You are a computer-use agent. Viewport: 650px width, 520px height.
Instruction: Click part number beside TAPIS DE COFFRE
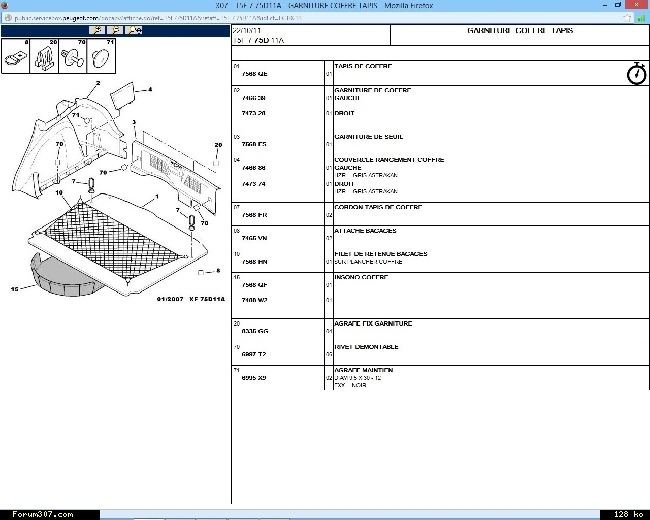(254, 74)
